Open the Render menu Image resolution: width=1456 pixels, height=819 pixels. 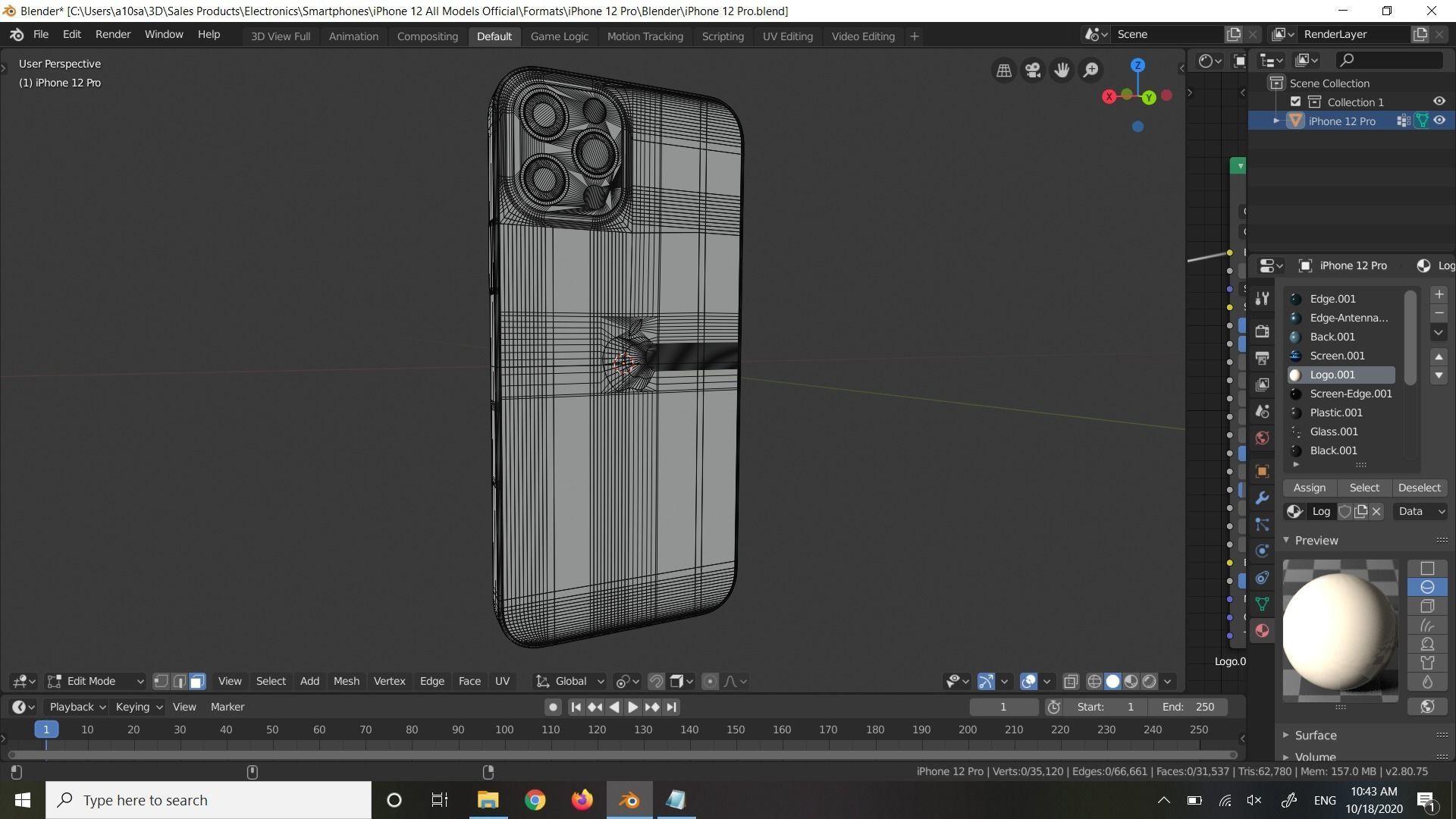tap(113, 34)
